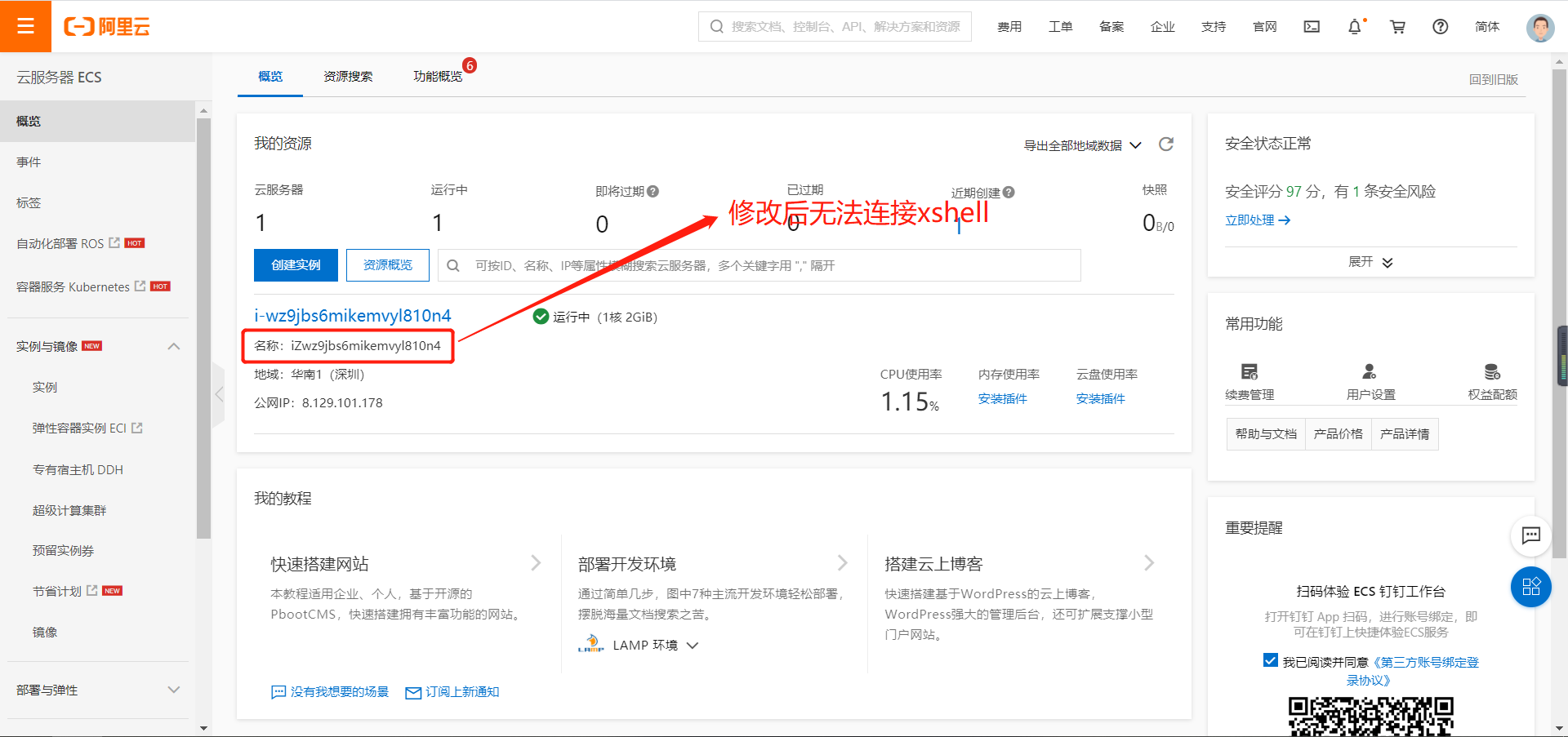The width and height of the screenshot is (1568, 737).
Task: Select 实例 in the sidebar
Action: (45, 387)
